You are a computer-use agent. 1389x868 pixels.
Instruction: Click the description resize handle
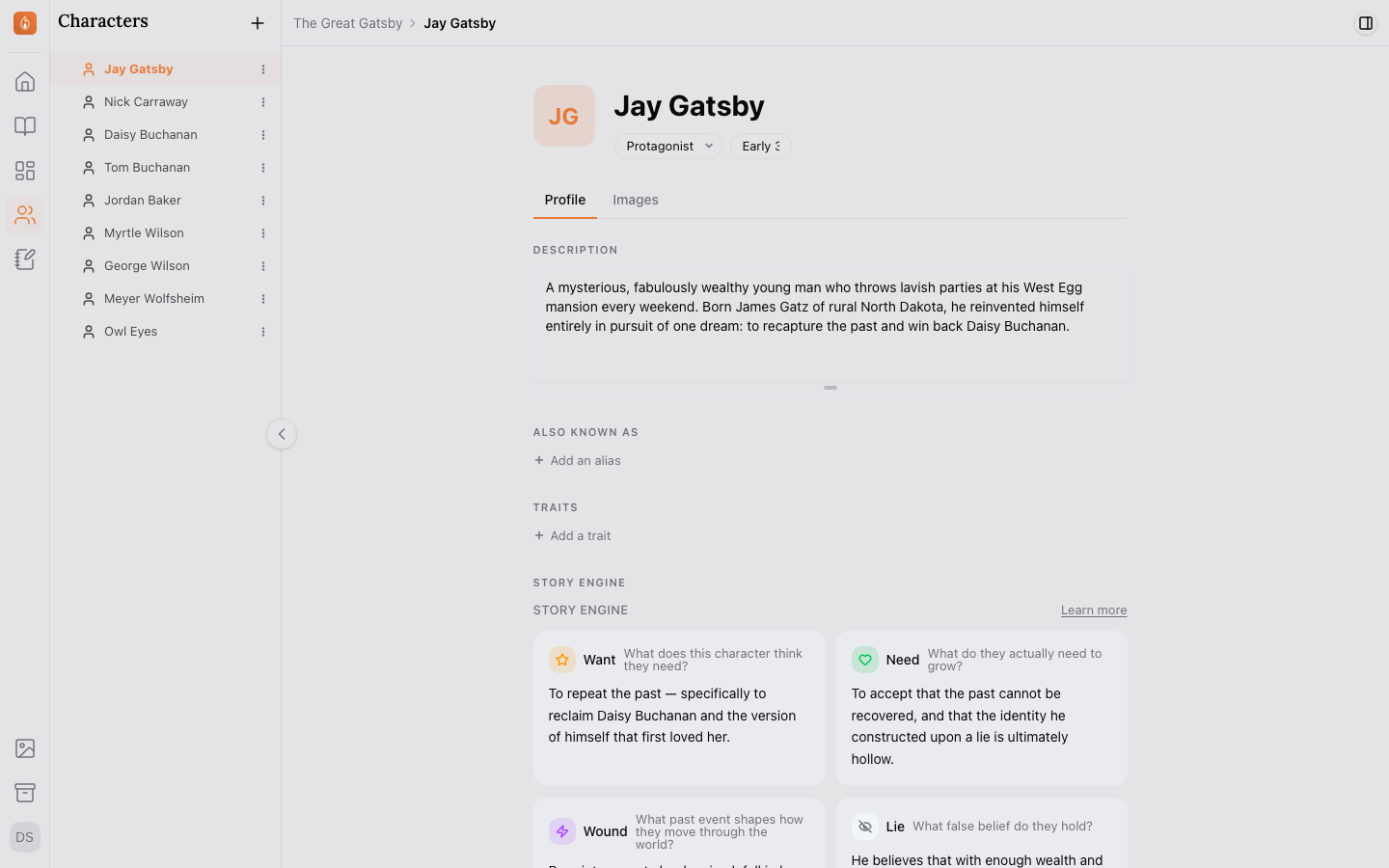[x=831, y=388]
